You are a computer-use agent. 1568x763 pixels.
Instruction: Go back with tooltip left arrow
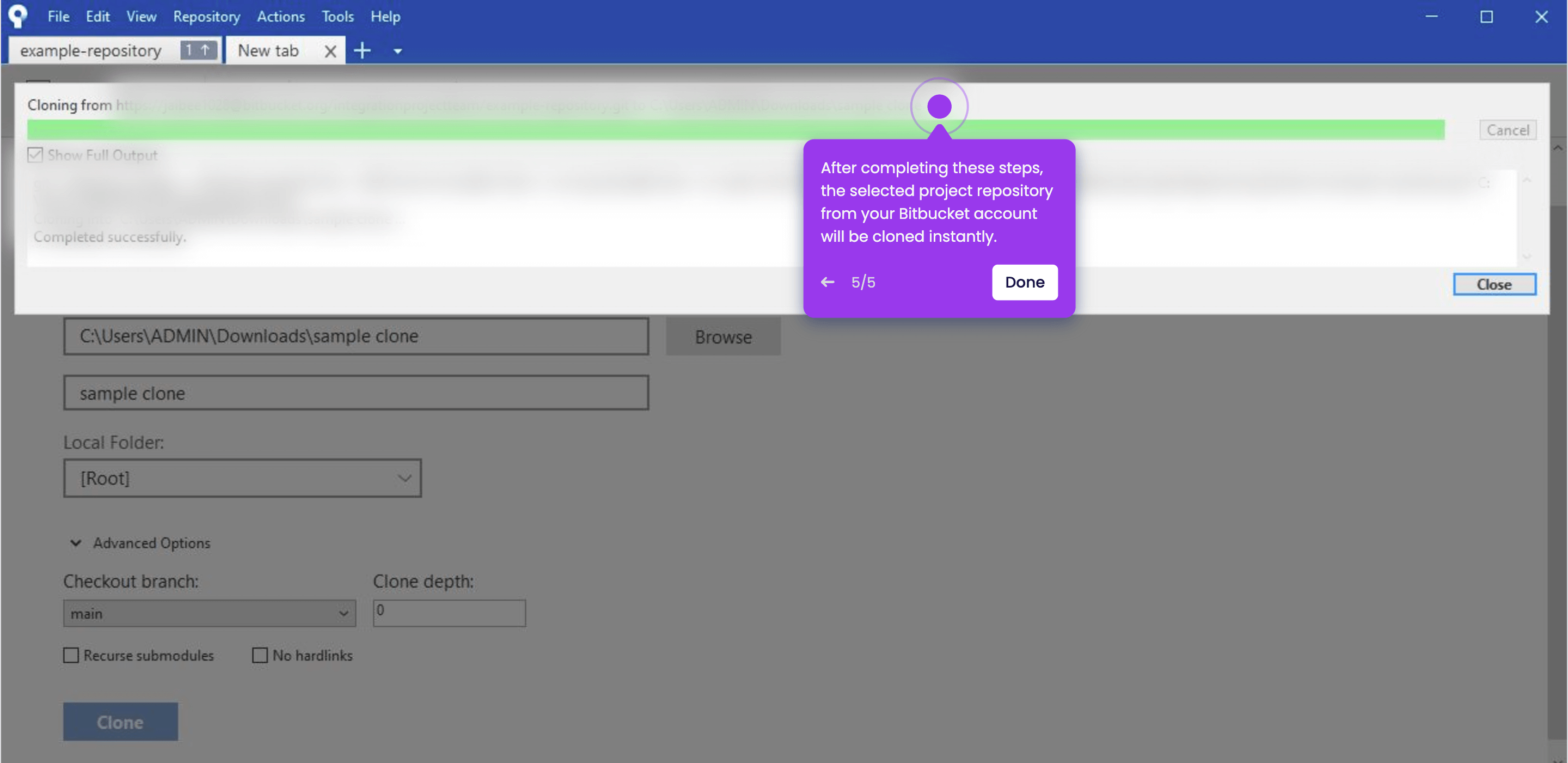tap(827, 282)
